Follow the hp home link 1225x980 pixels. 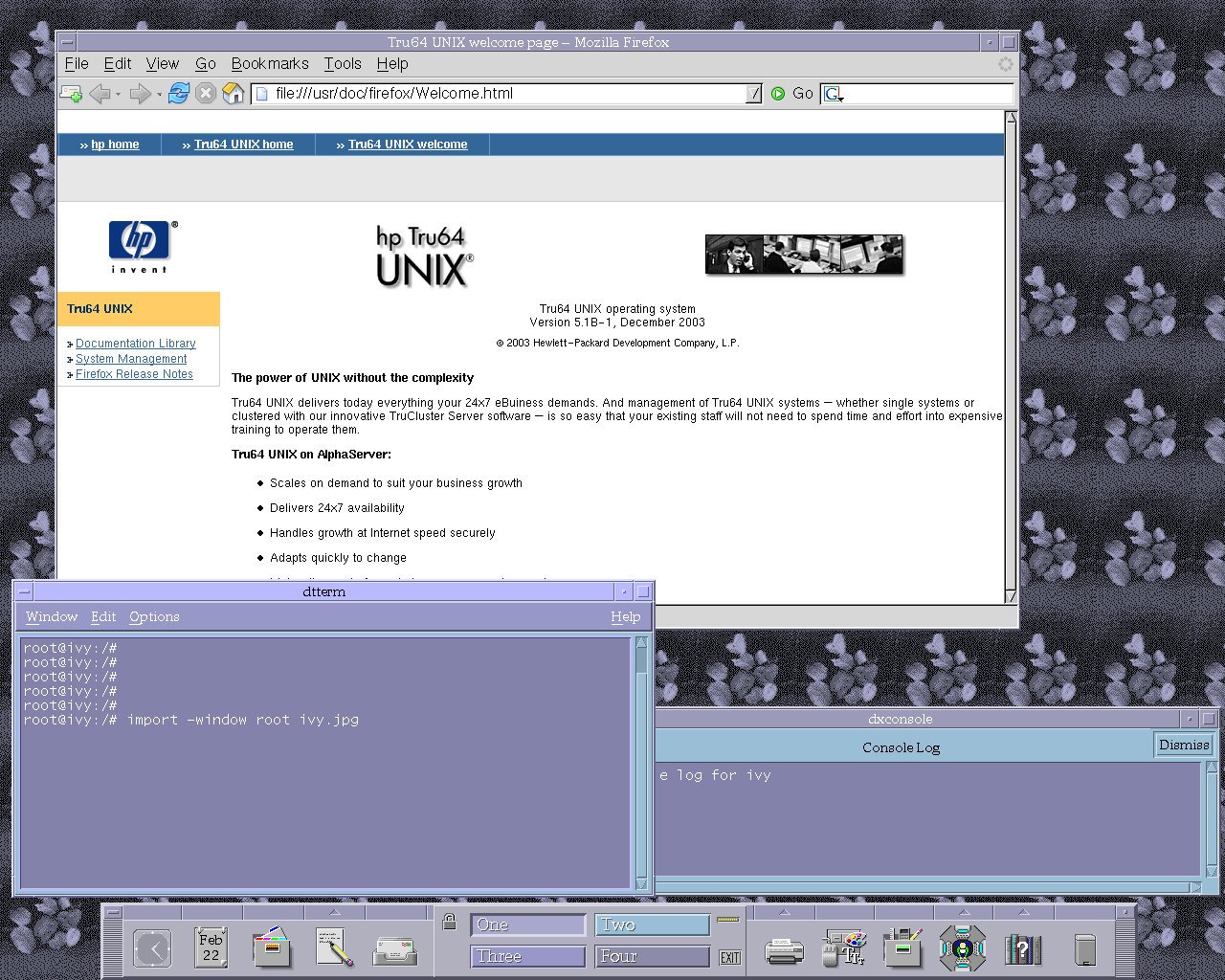pyautogui.click(x=115, y=145)
